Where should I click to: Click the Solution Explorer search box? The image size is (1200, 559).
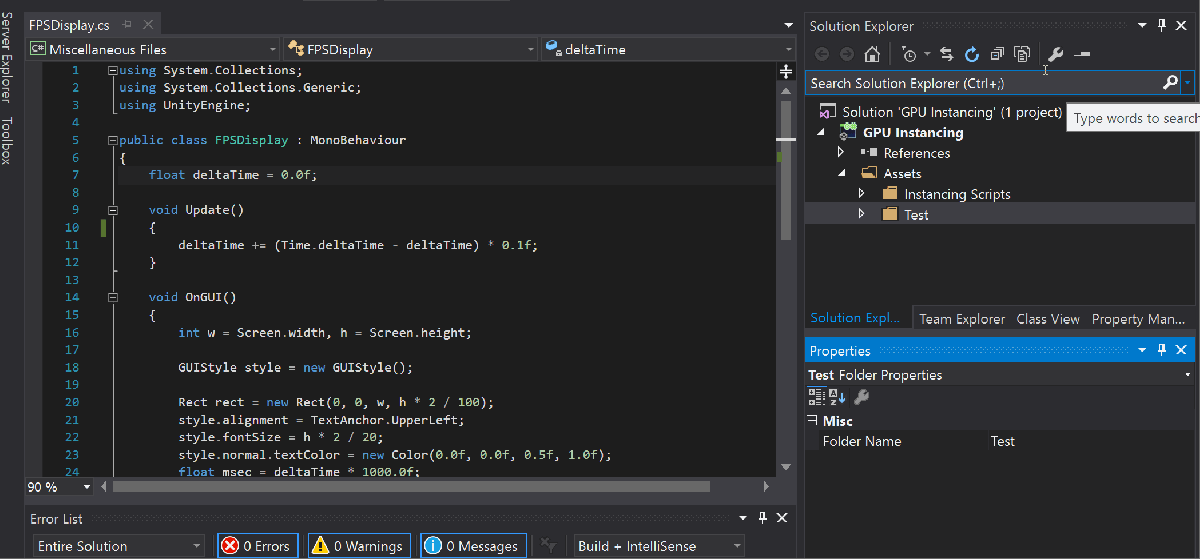click(x=983, y=83)
